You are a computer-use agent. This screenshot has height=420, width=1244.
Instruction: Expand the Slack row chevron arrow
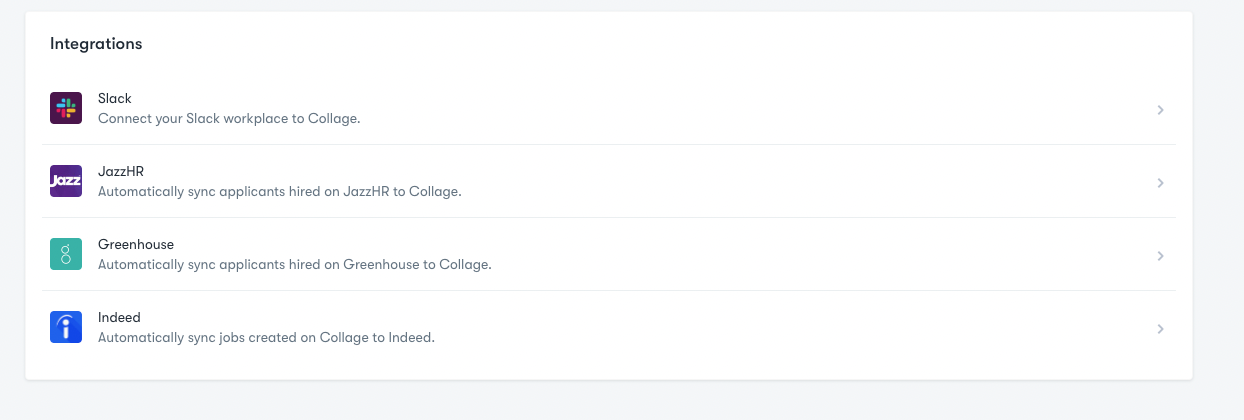tap(1160, 110)
